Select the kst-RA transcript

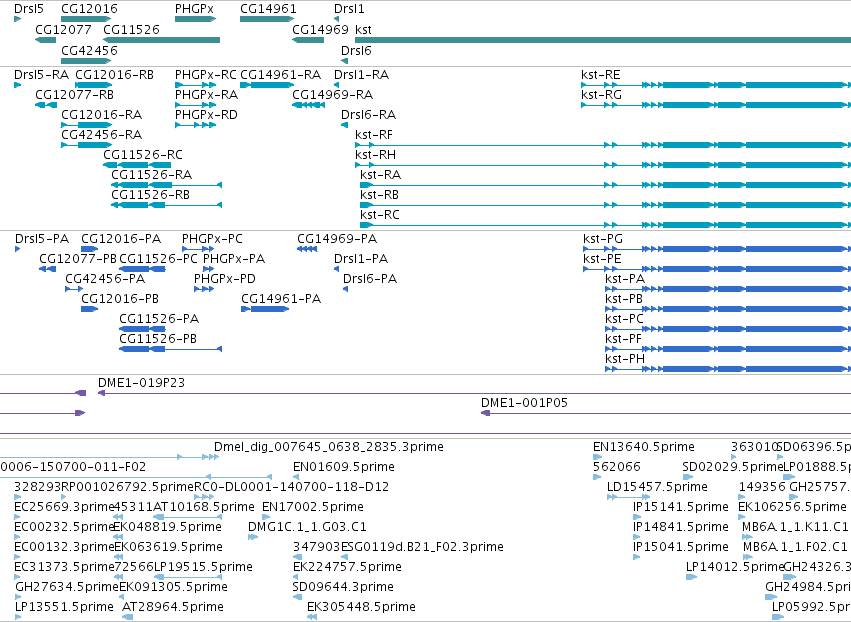[606, 185]
